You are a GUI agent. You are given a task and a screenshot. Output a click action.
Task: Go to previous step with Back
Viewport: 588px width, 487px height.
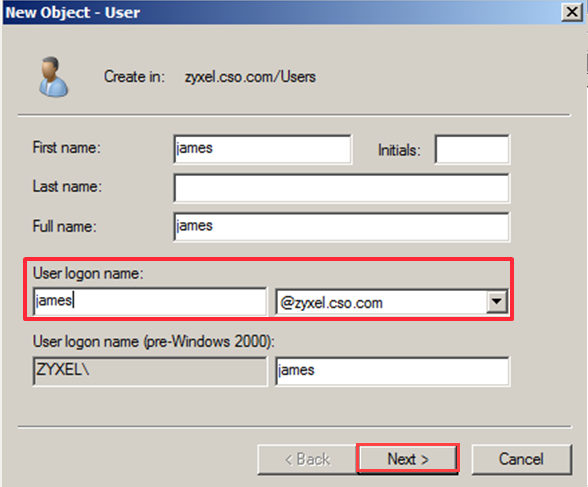click(307, 459)
